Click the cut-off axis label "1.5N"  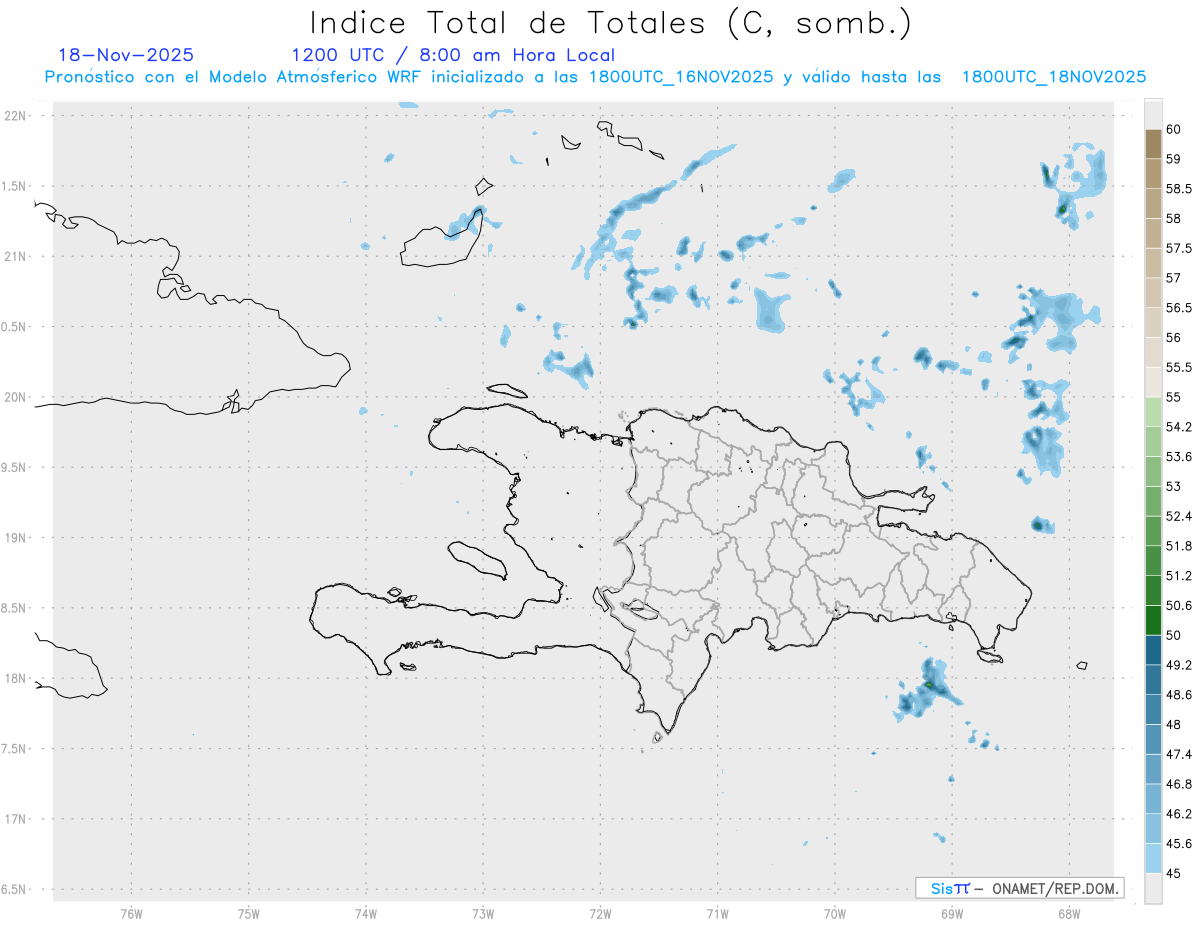coord(15,186)
